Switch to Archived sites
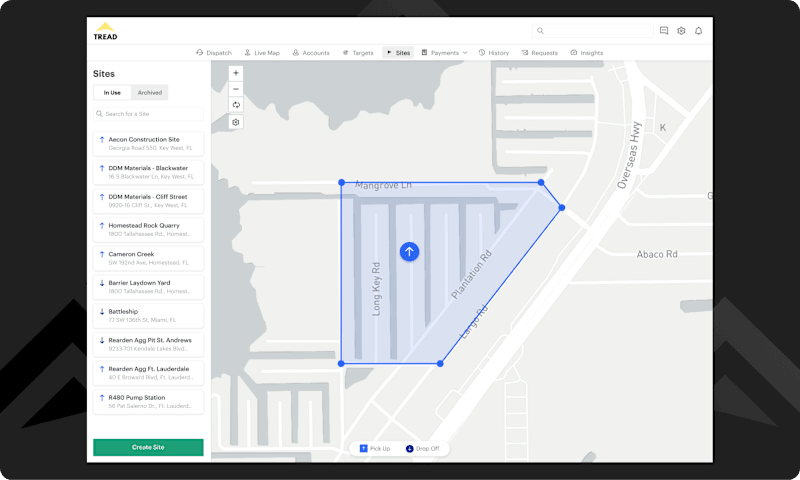The height and width of the screenshot is (480, 800). tap(149, 92)
